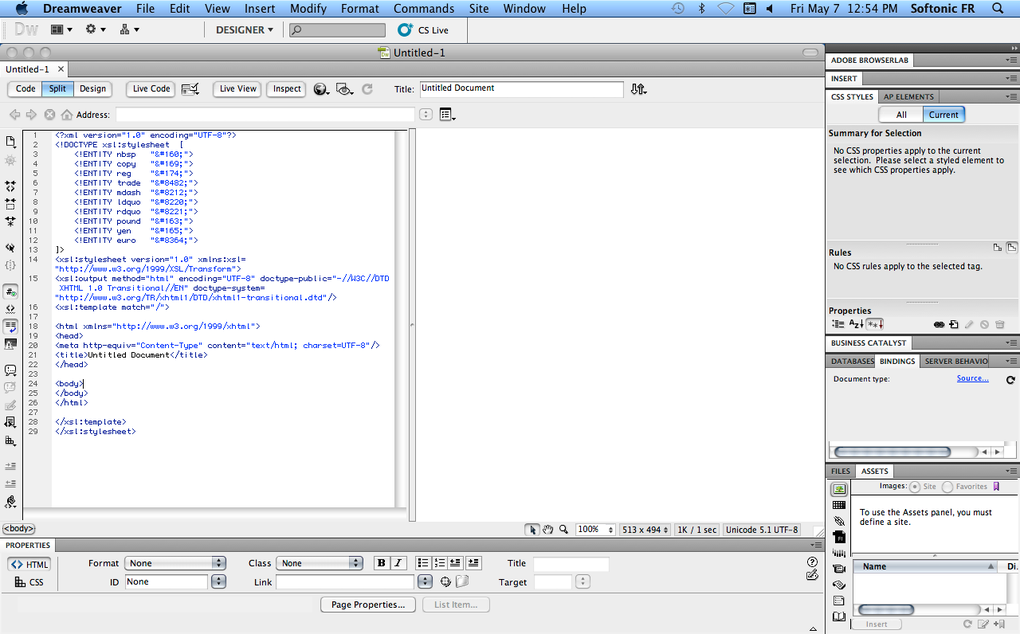1020x634 pixels.
Task: Show Colors category in Assets panel
Action: coord(839,505)
